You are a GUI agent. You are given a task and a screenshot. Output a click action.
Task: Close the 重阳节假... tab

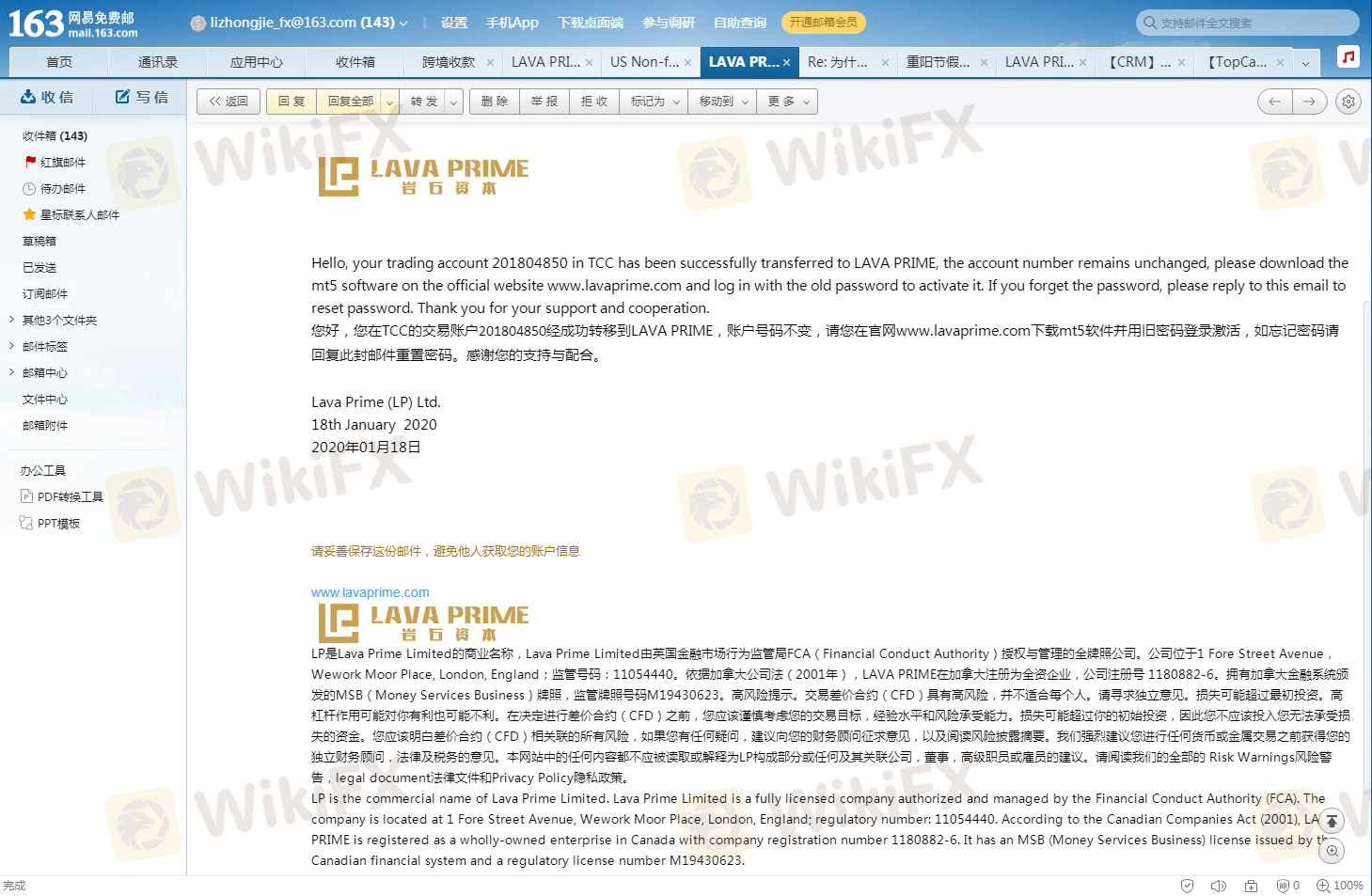(x=984, y=63)
